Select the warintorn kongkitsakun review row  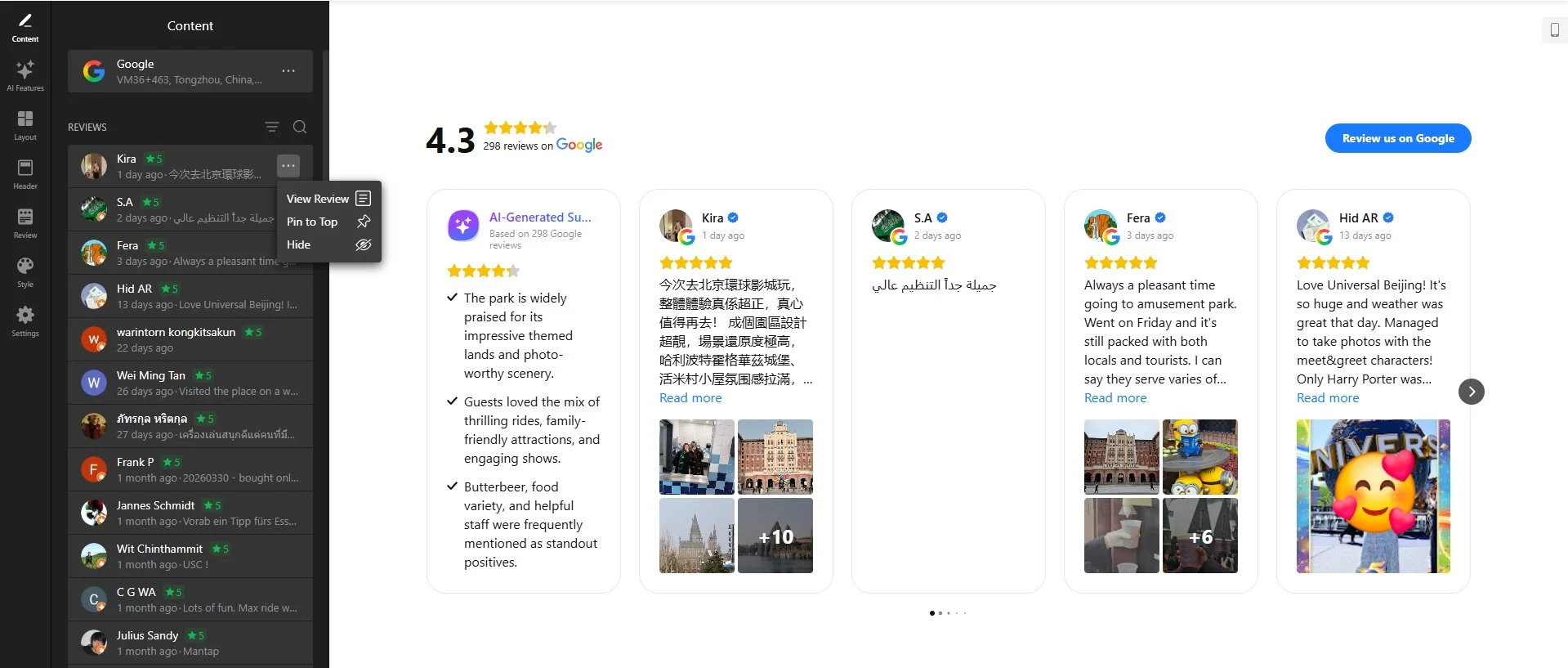190,340
